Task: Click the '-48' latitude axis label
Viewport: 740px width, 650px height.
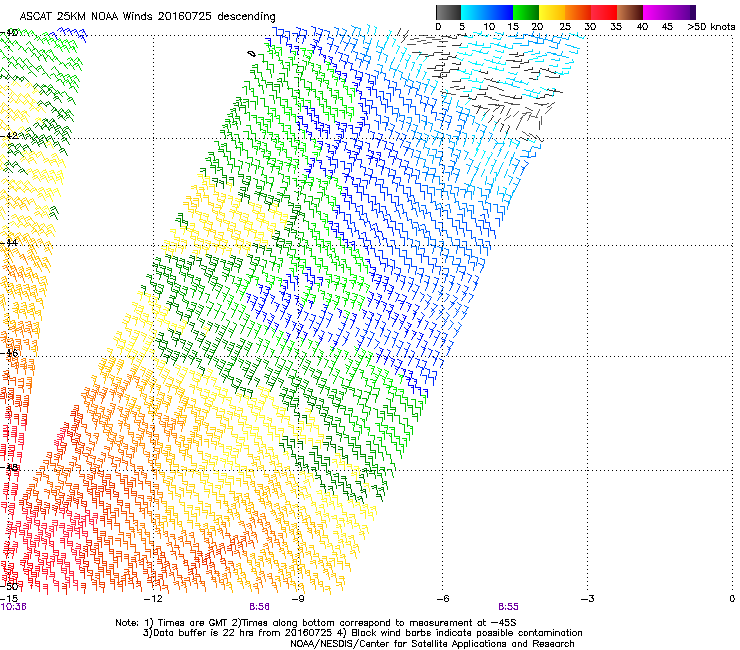Action: [x=9, y=467]
